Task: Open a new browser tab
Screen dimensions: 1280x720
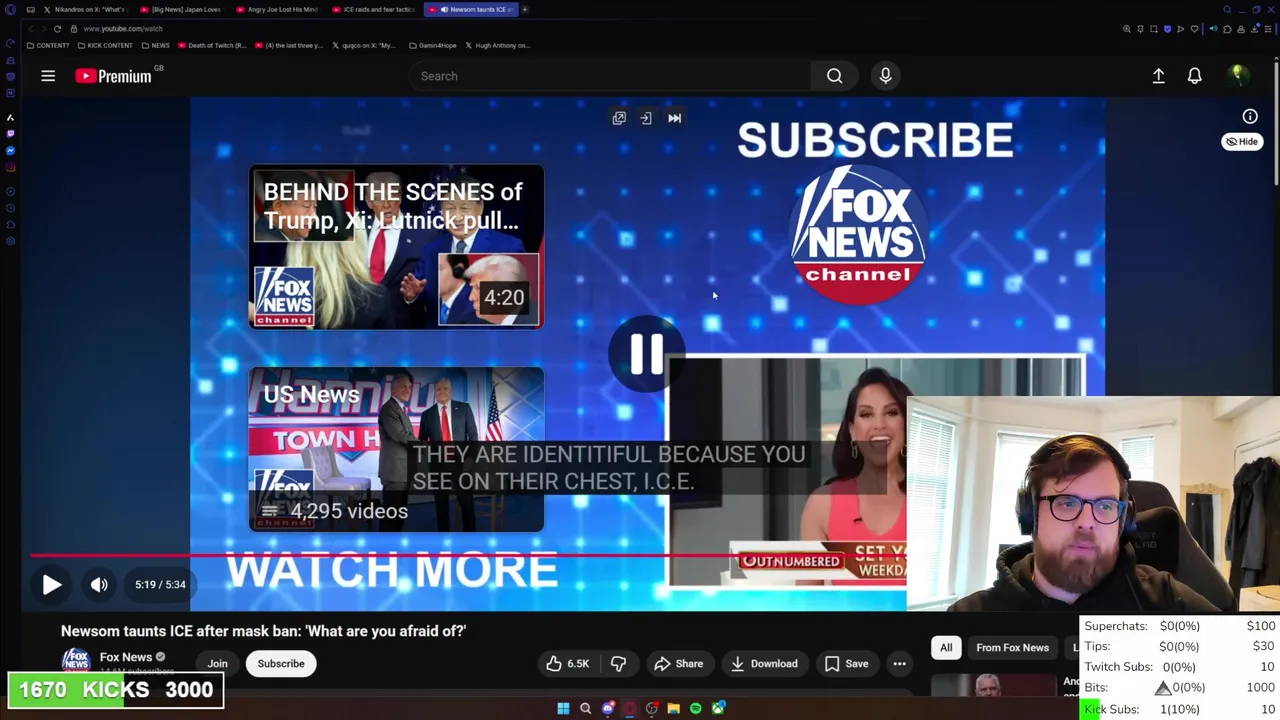Action: pyautogui.click(x=525, y=9)
